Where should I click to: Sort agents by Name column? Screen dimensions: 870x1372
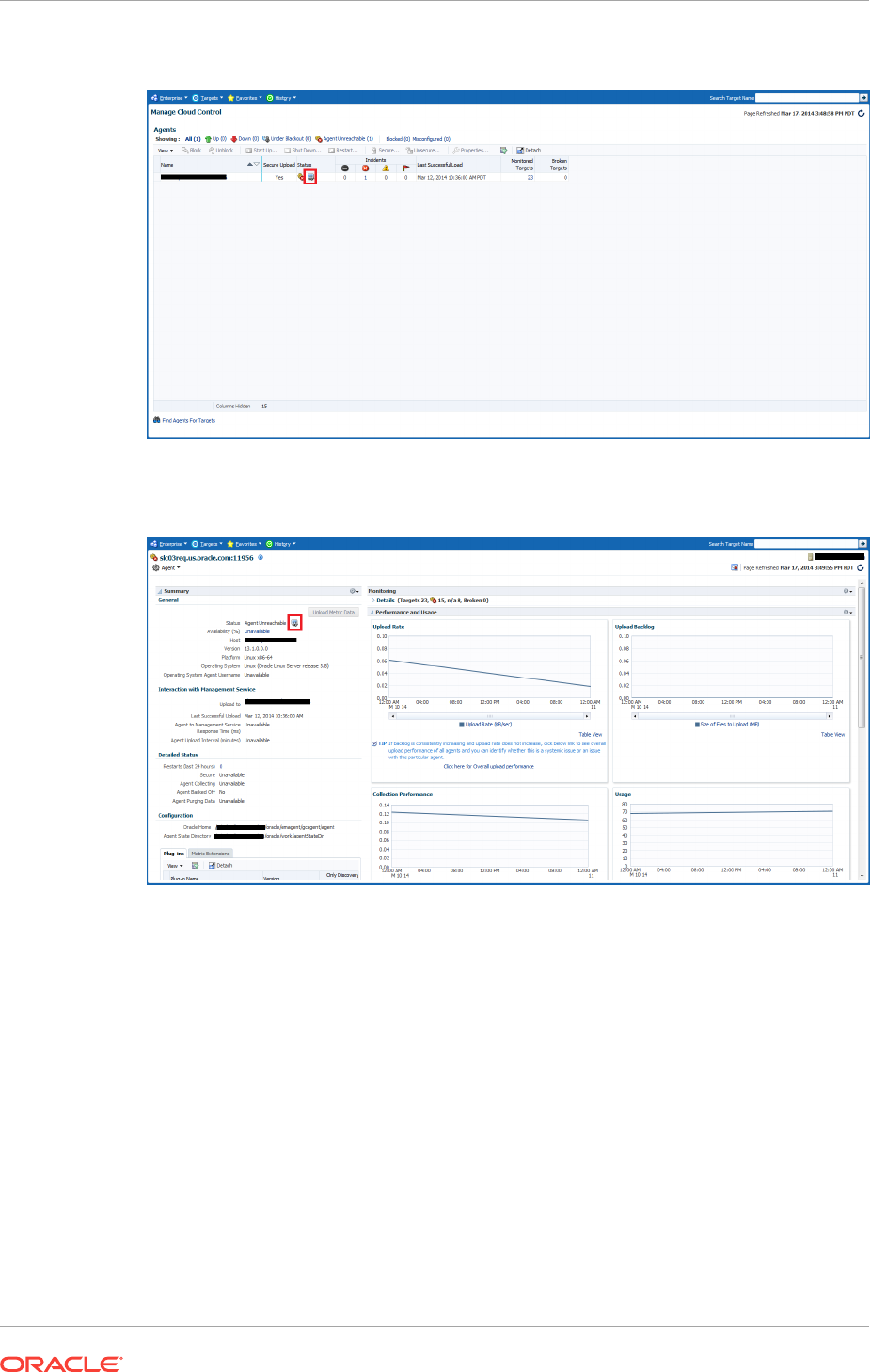pos(167,165)
